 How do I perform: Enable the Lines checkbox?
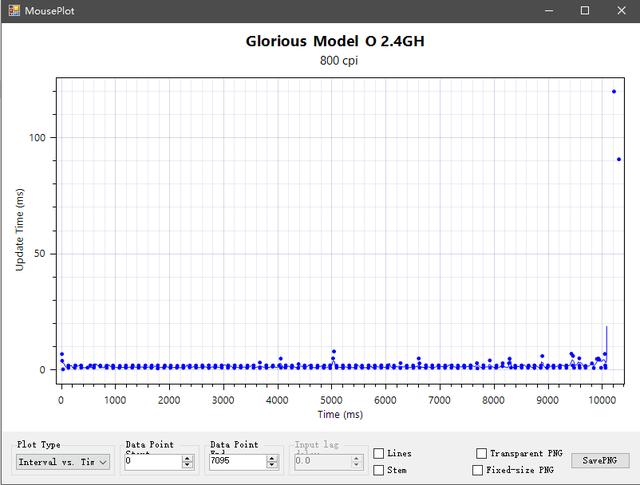point(379,453)
